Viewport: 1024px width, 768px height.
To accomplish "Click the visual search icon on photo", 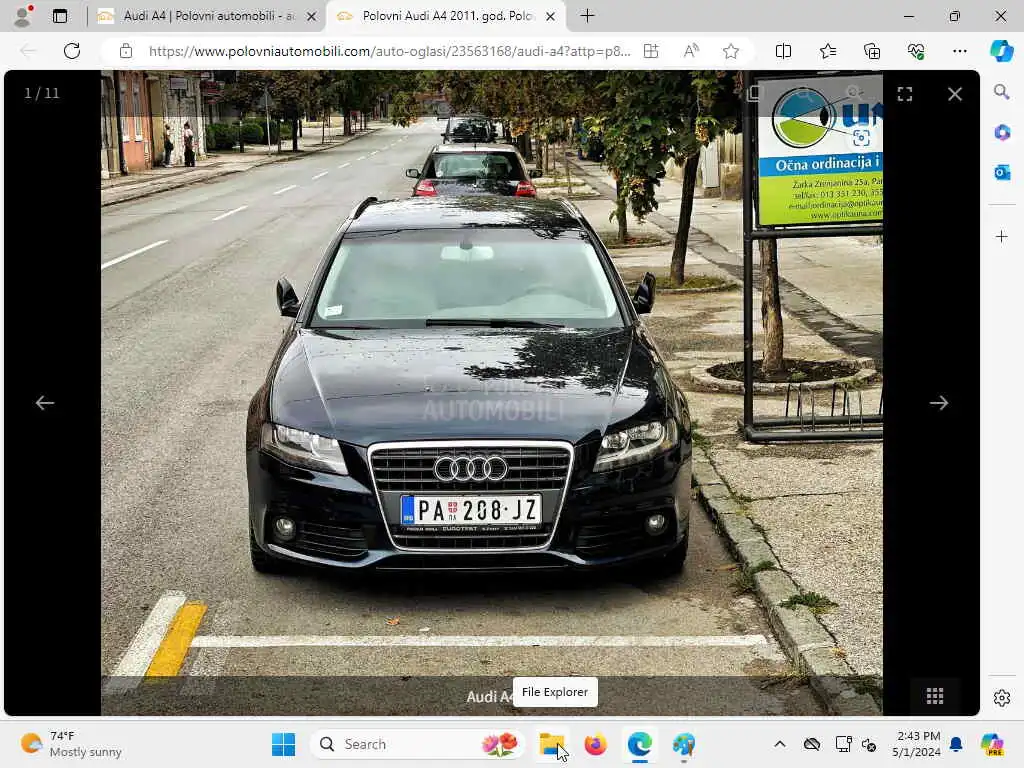I will 861,137.
